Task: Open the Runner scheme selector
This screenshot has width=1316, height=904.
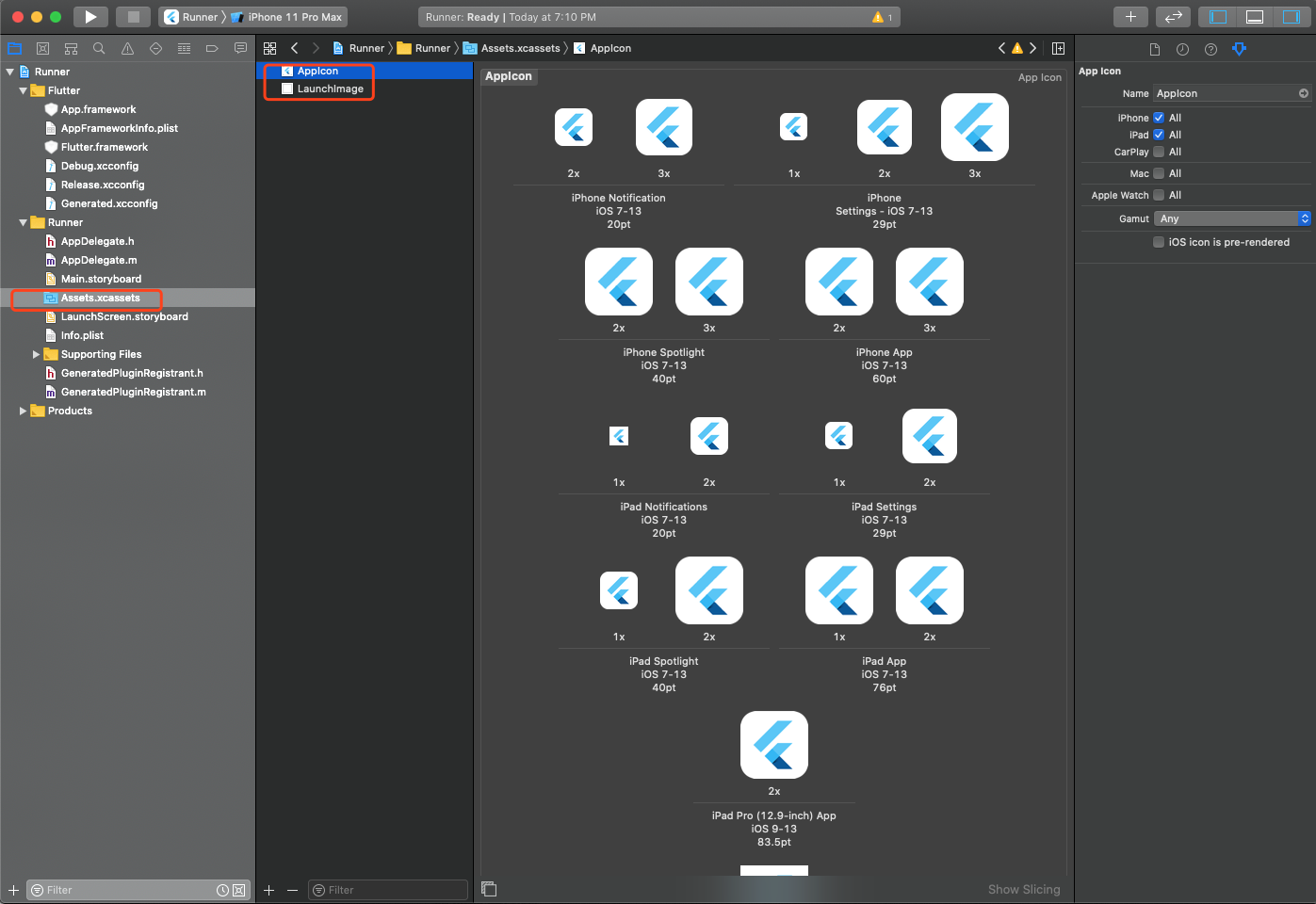Action: pos(192,17)
